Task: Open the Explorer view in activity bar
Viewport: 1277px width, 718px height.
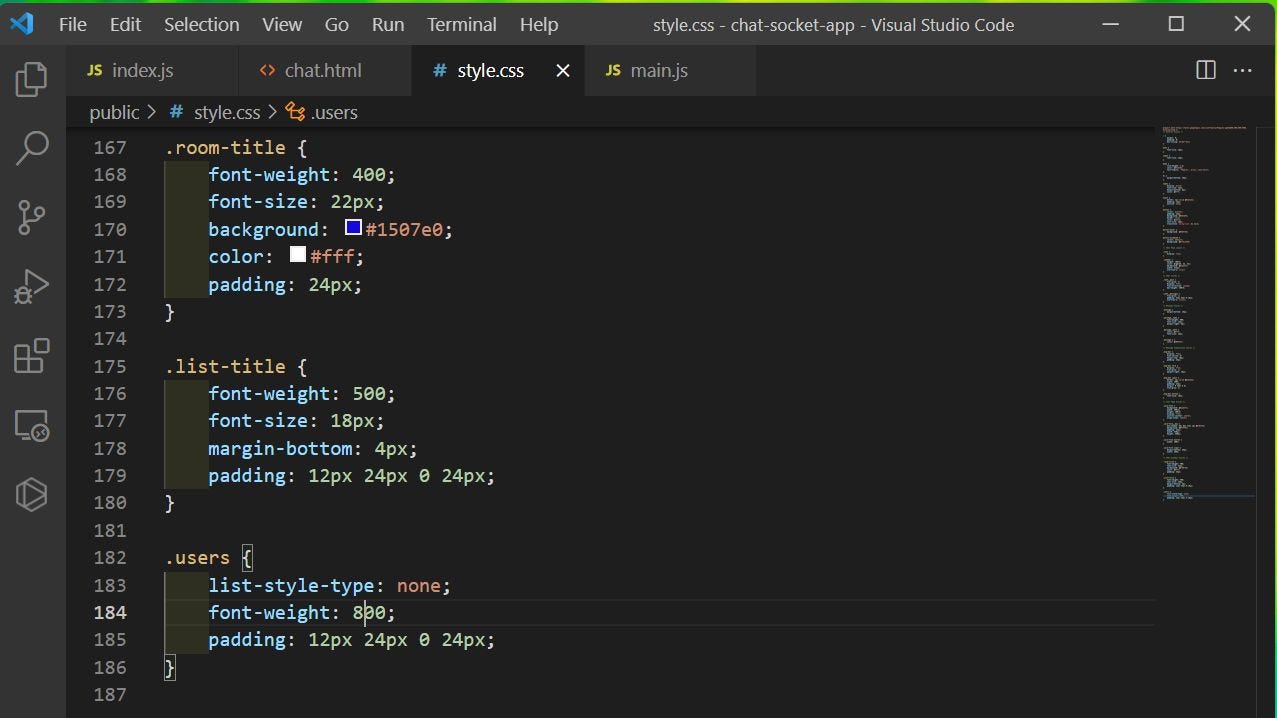Action: tap(32, 79)
